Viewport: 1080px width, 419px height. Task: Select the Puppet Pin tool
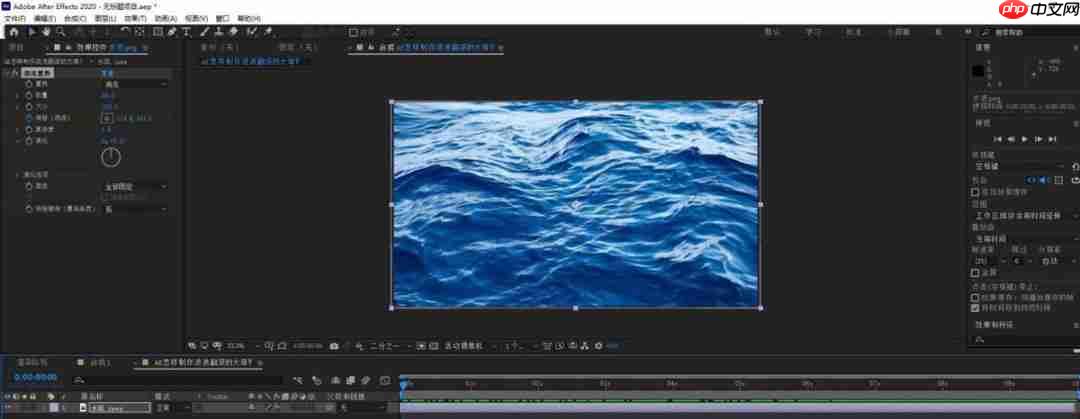(269, 32)
